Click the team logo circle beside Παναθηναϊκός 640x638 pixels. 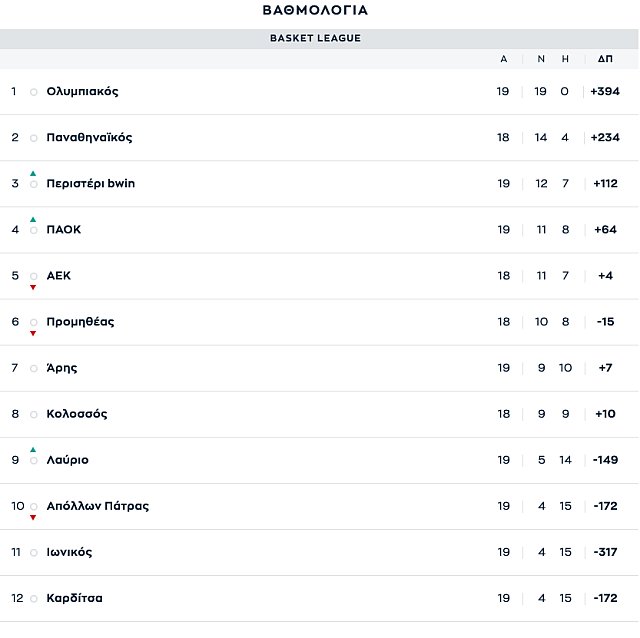click(34, 138)
